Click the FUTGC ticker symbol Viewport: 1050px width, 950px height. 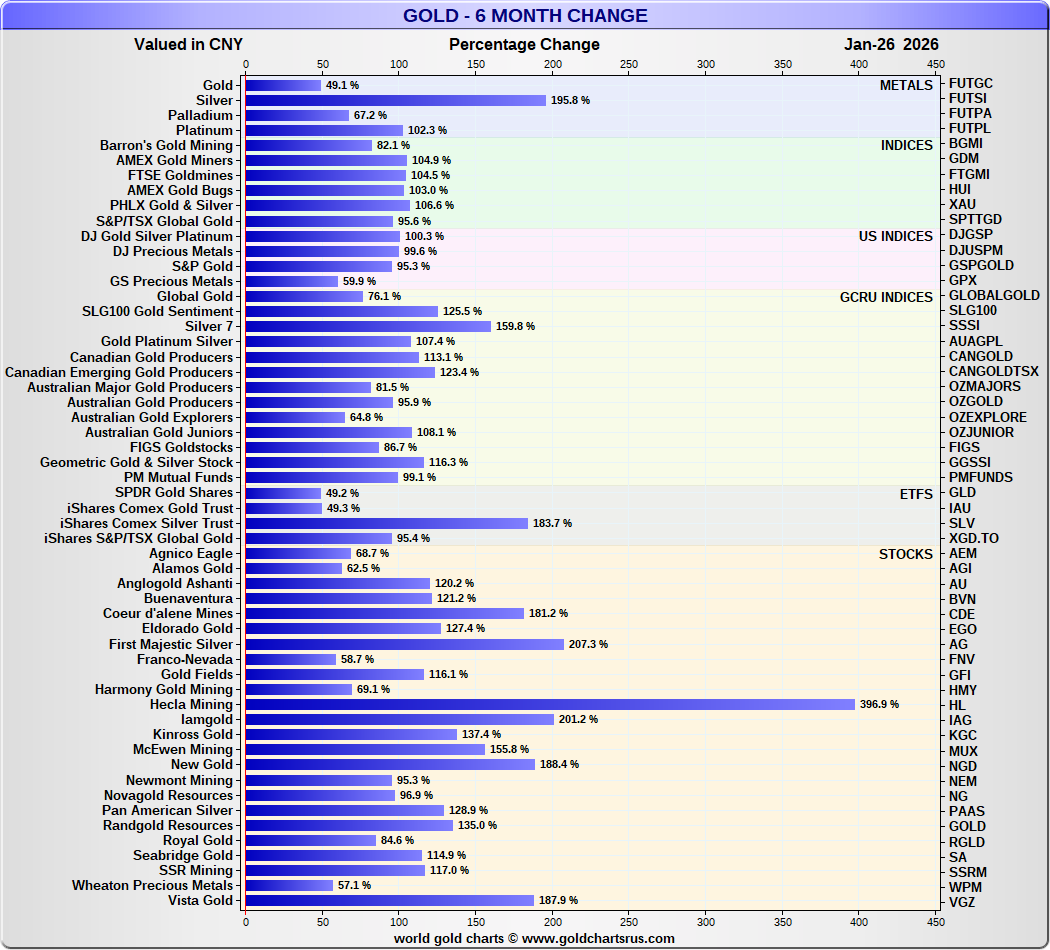(971, 83)
